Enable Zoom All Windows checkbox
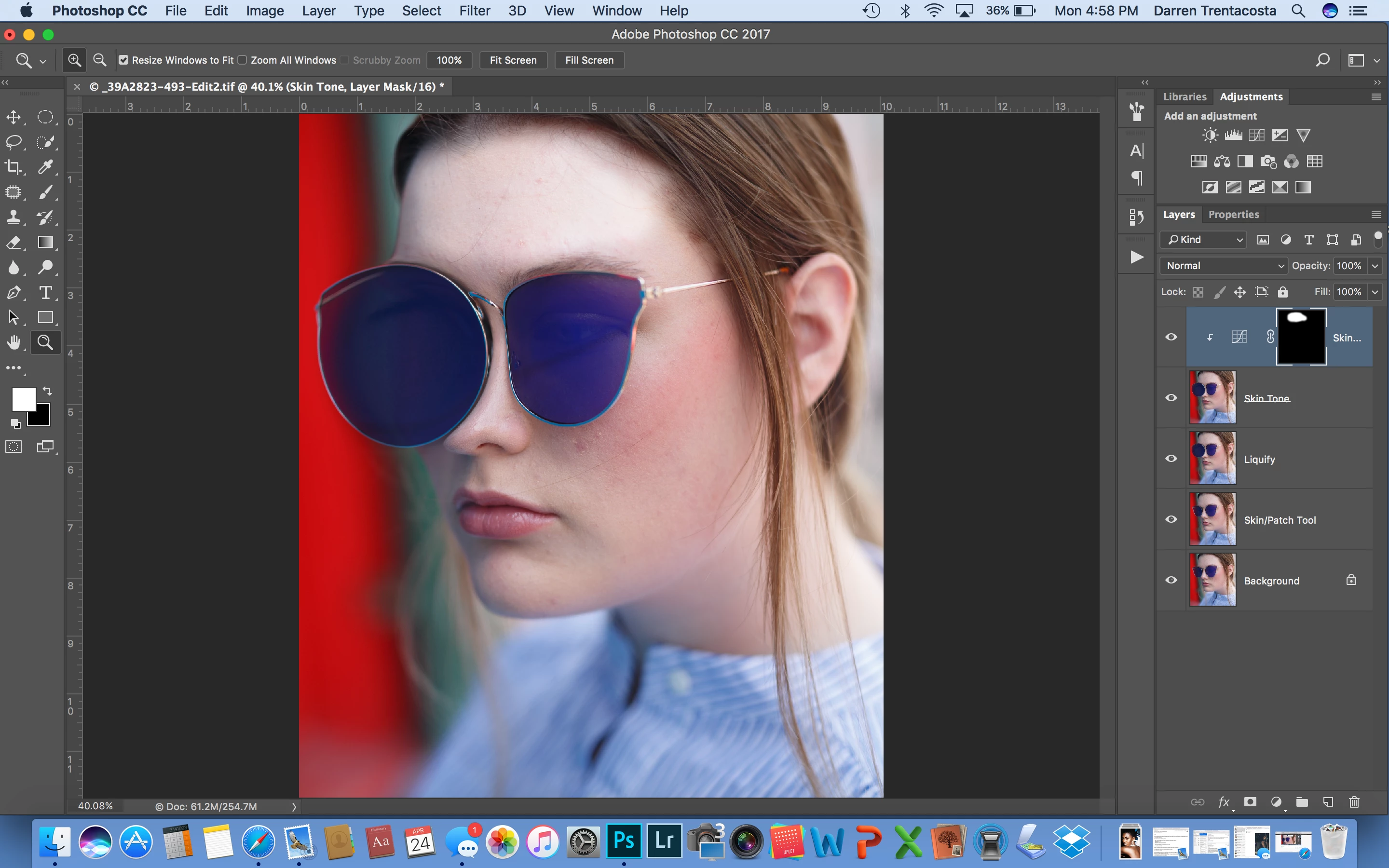1389x868 pixels. (242, 60)
